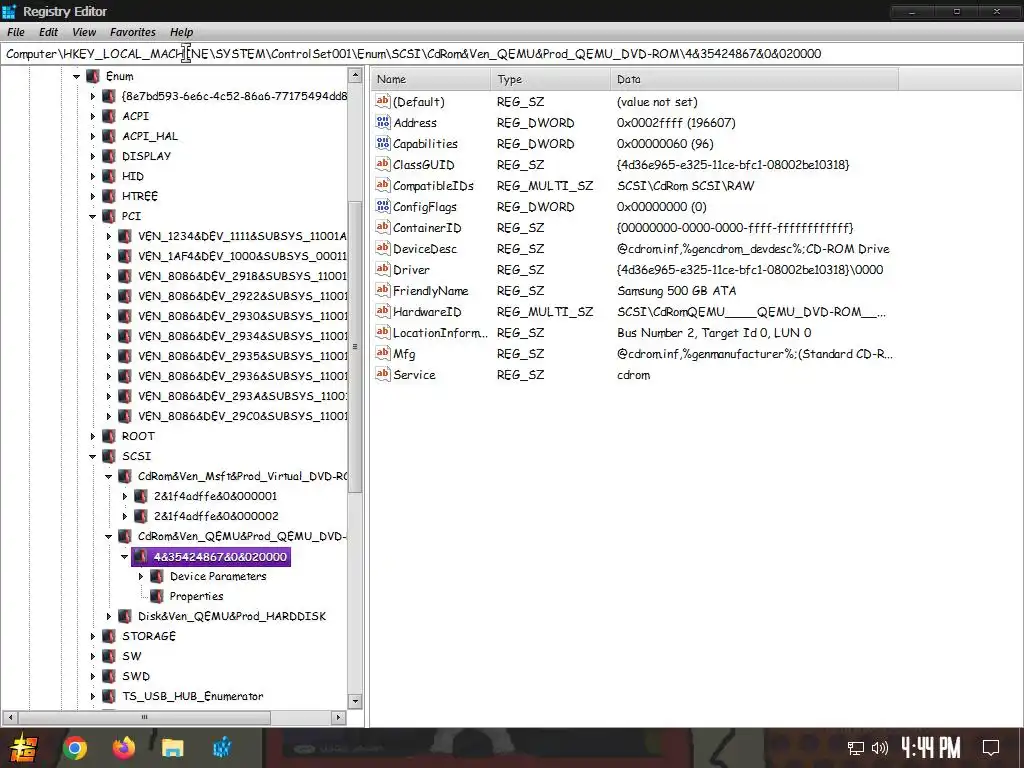The height and width of the screenshot is (768, 1024).
Task: Select the TS_USB_HUB_Enumerator folder icon
Action: (x=109, y=696)
